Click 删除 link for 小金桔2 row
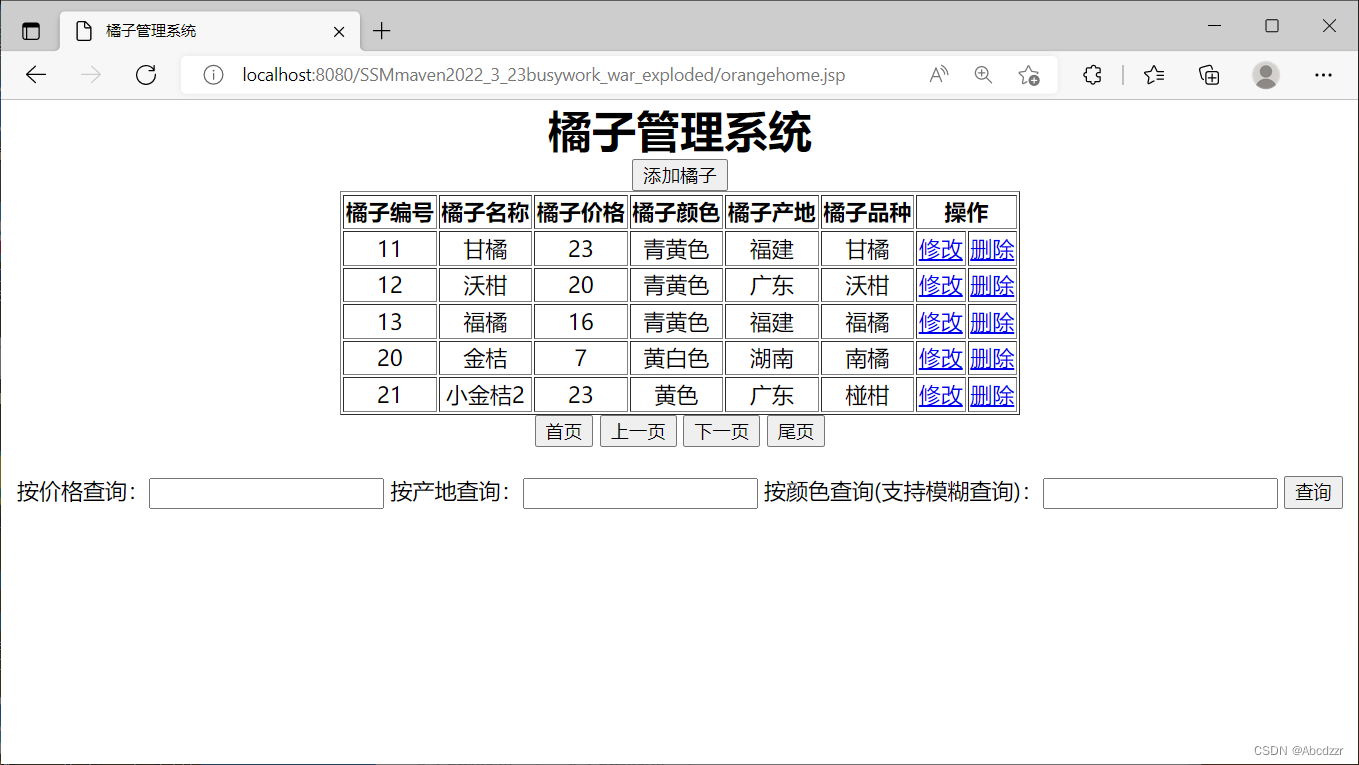The width and height of the screenshot is (1359, 765). tap(992, 395)
